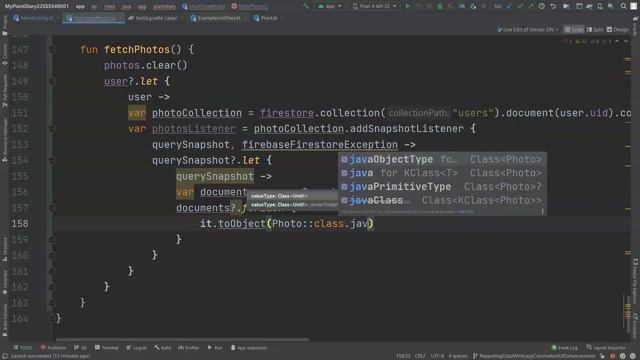Click line 158 in the gutter
640x360 pixels.
click(x=20, y=224)
